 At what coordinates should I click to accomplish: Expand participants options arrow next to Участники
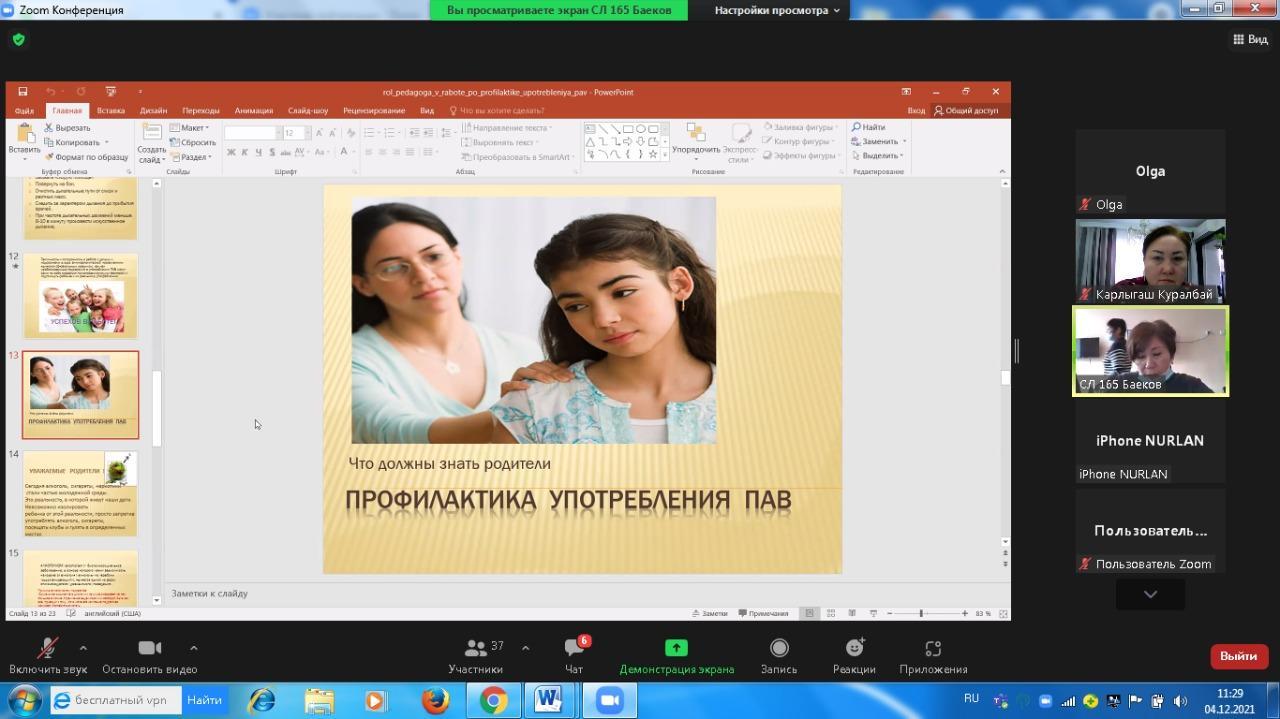pos(526,648)
